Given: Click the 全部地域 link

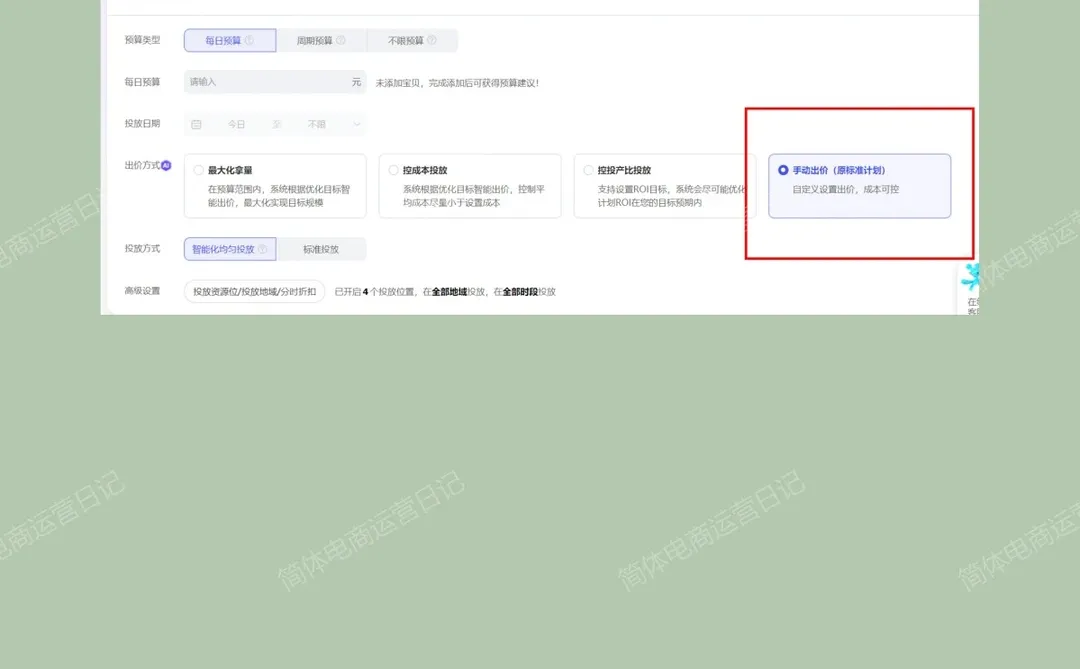Looking at the screenshot, I should 450,289.
